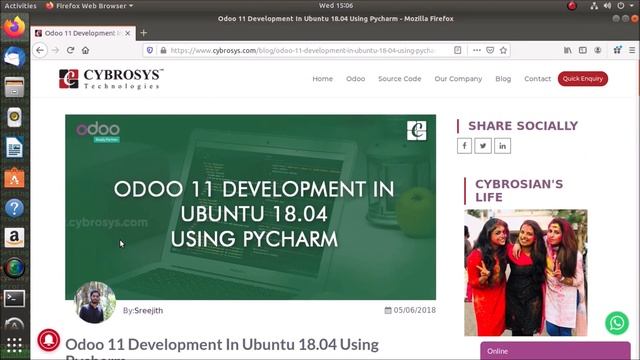Share article on Facebook
Image resolution: width=640 pixels, height=360 pixels.
pos(464,146)
